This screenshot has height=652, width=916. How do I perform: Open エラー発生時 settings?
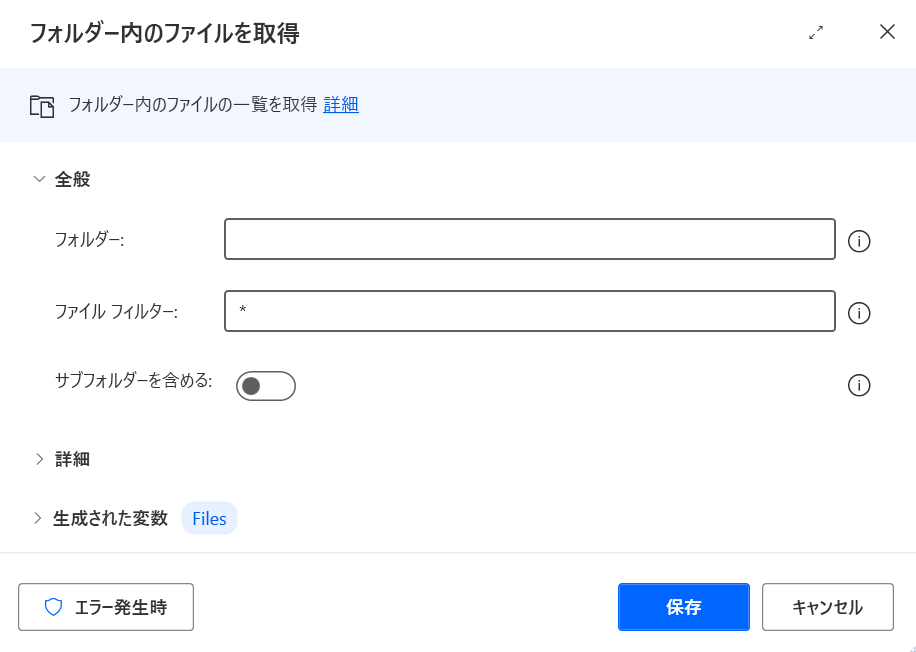[x=106, y=607]
